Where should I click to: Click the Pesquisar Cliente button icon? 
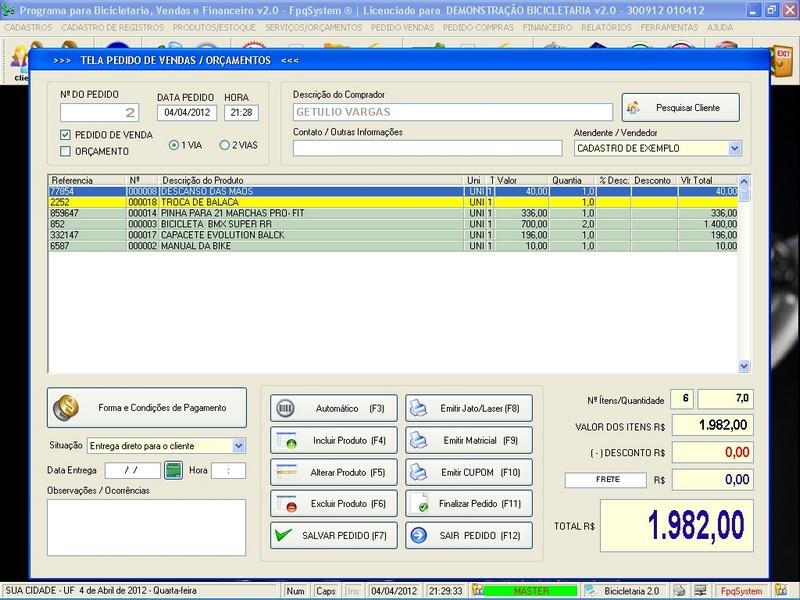click(635, 106)
